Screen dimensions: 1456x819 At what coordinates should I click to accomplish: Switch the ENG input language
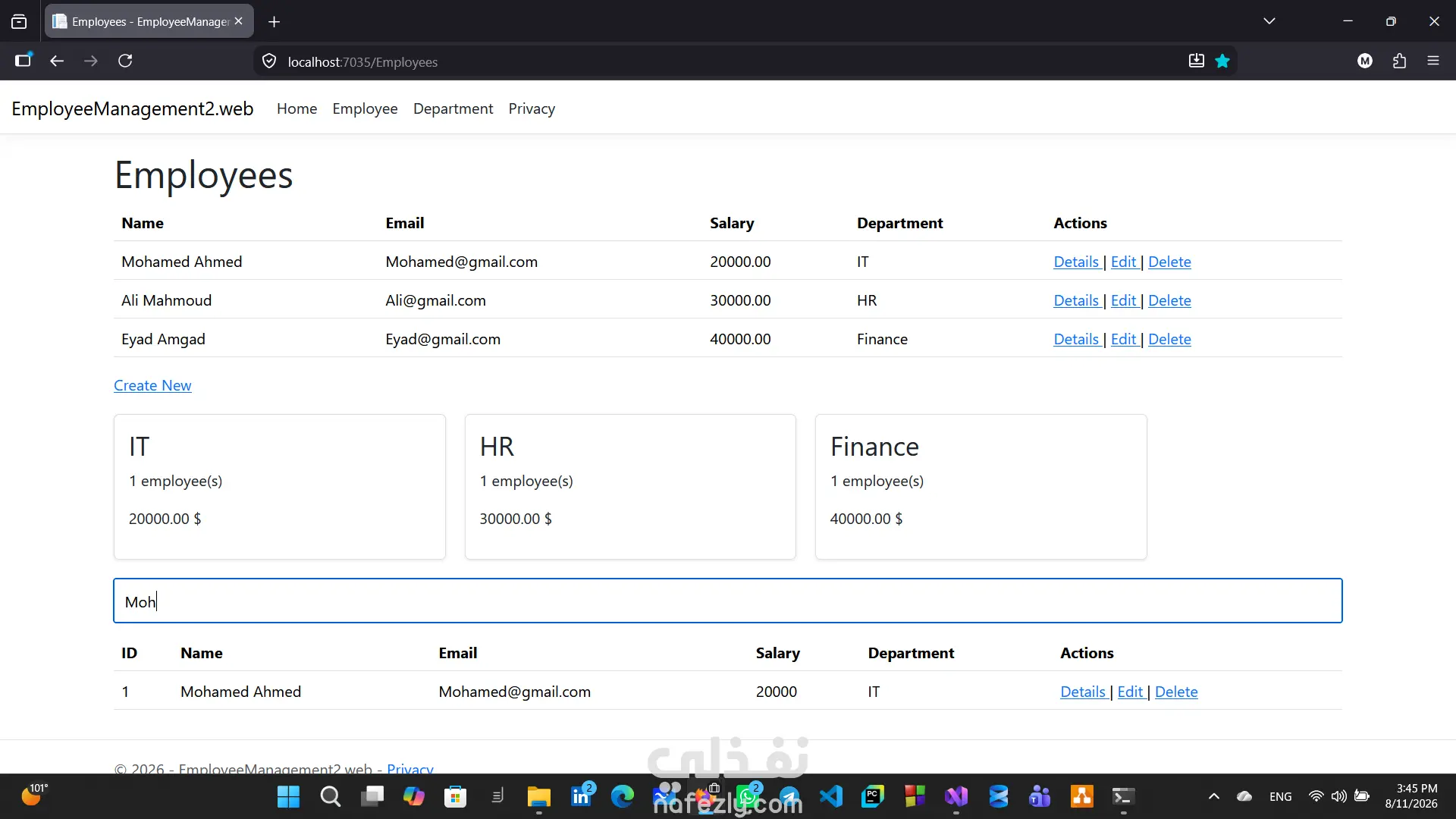click(x=1281, y=796)
